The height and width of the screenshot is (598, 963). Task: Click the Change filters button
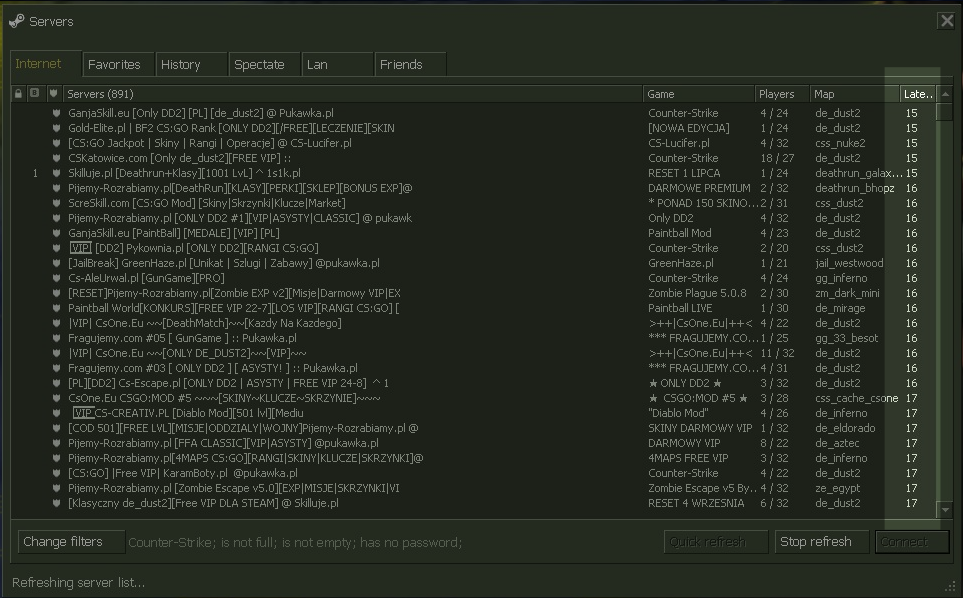[71, 542]
